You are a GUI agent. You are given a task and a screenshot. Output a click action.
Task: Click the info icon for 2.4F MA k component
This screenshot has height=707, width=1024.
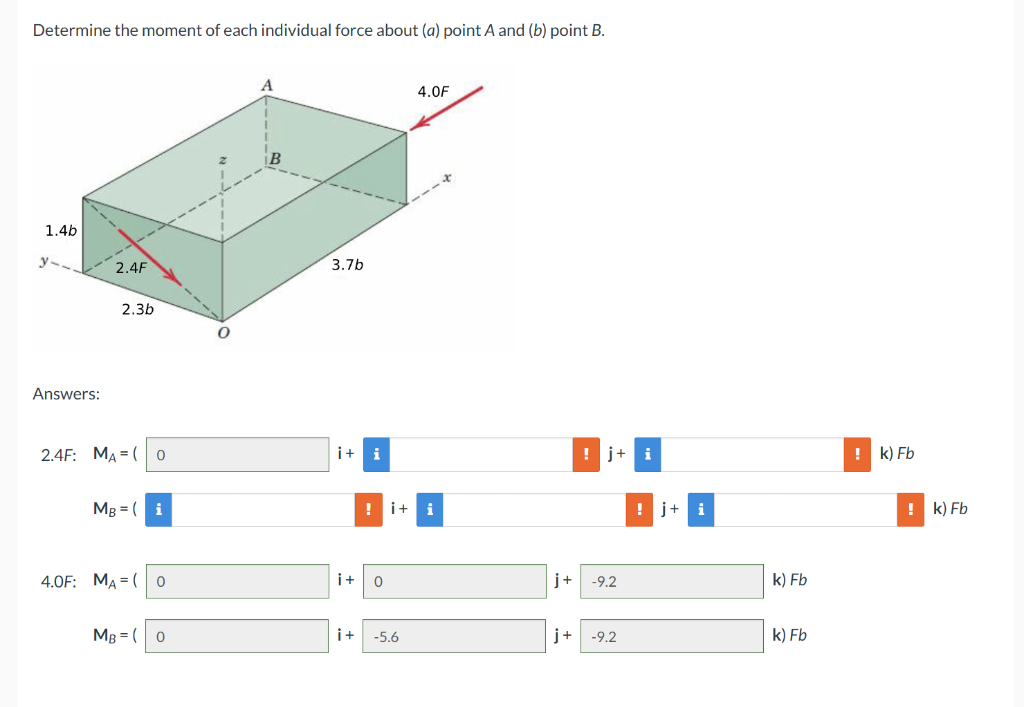(x=647, y=454)
